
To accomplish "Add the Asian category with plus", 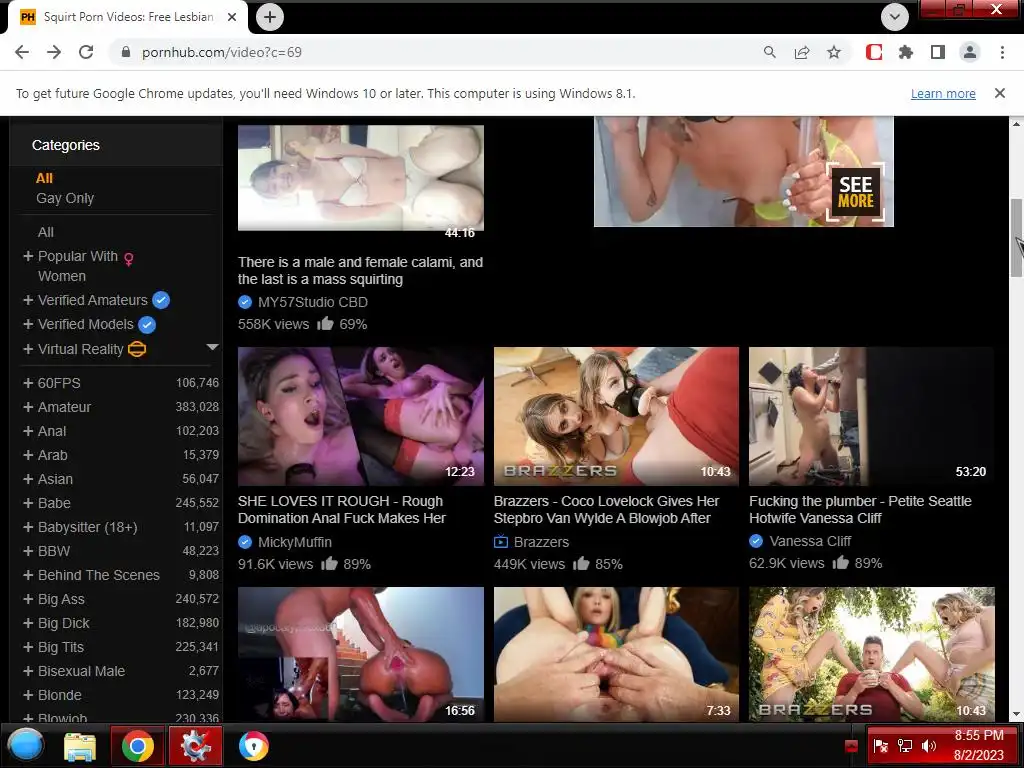I will (28, 479).
